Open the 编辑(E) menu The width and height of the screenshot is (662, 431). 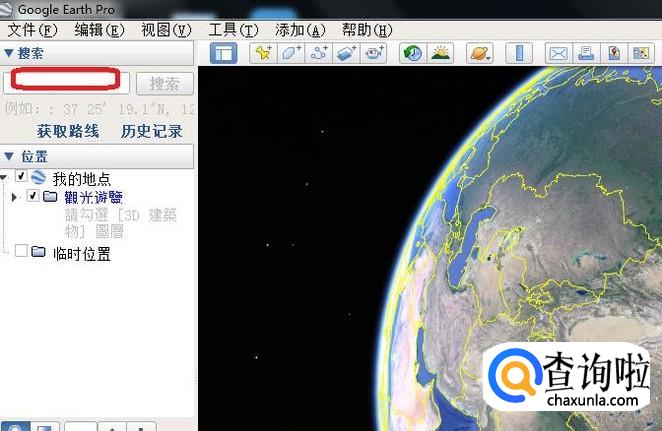tap(99, 30)
